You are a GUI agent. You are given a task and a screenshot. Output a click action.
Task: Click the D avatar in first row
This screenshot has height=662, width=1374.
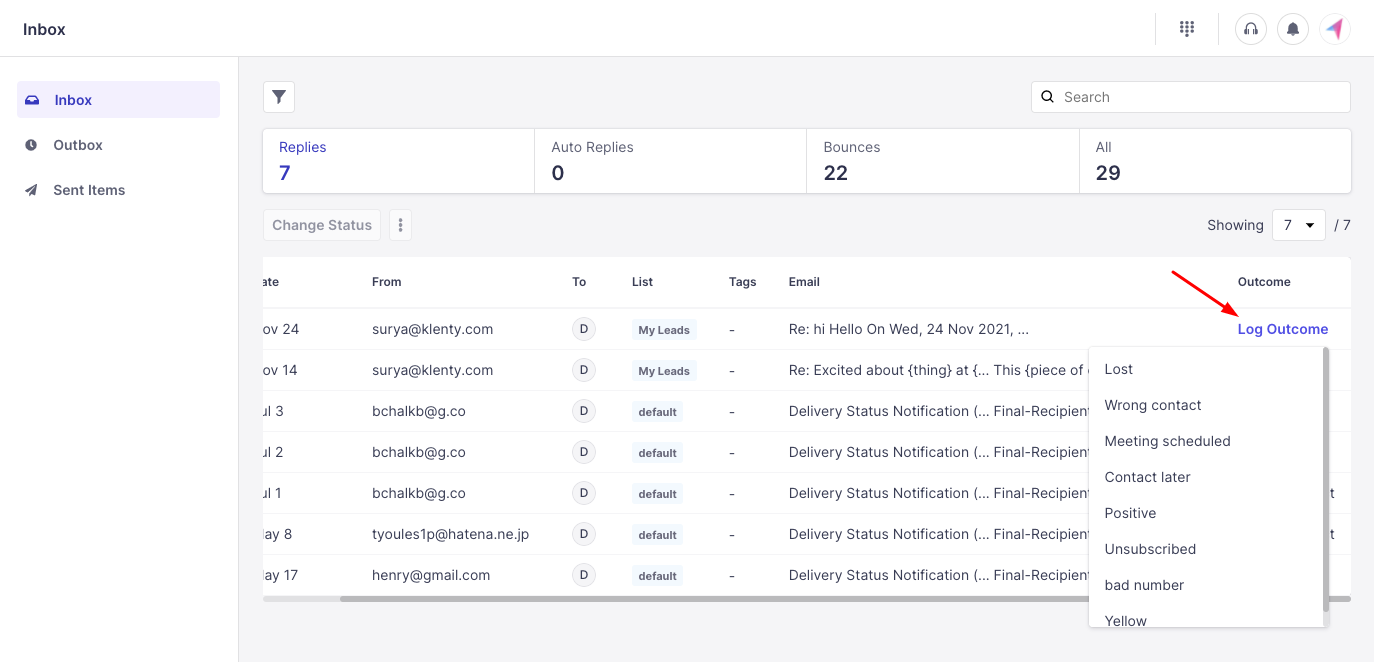(583, 329)
